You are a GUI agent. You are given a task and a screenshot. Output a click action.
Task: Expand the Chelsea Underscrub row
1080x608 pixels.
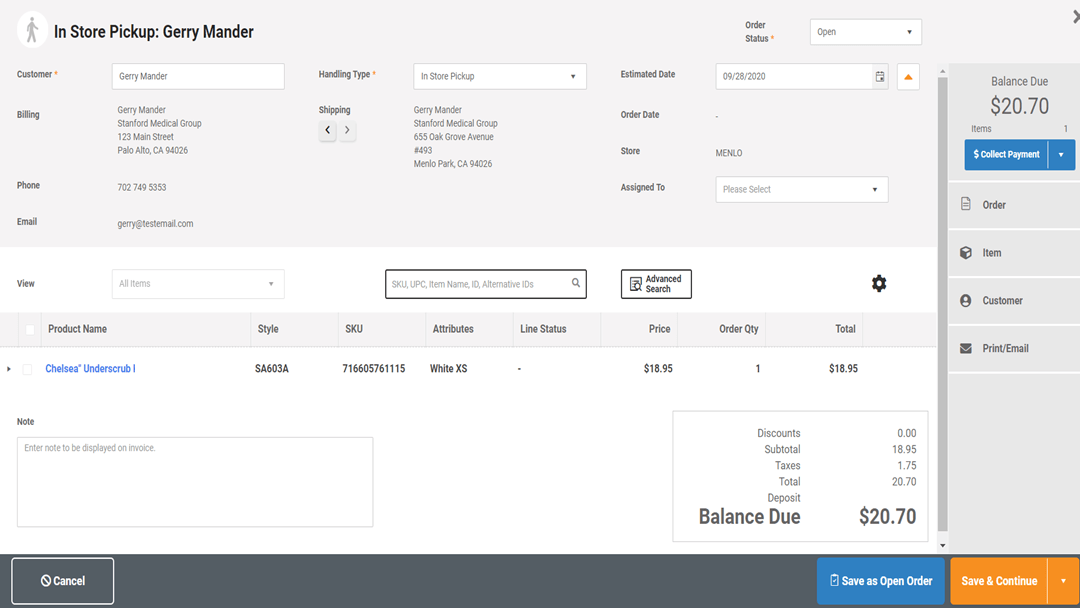point(8,369)
